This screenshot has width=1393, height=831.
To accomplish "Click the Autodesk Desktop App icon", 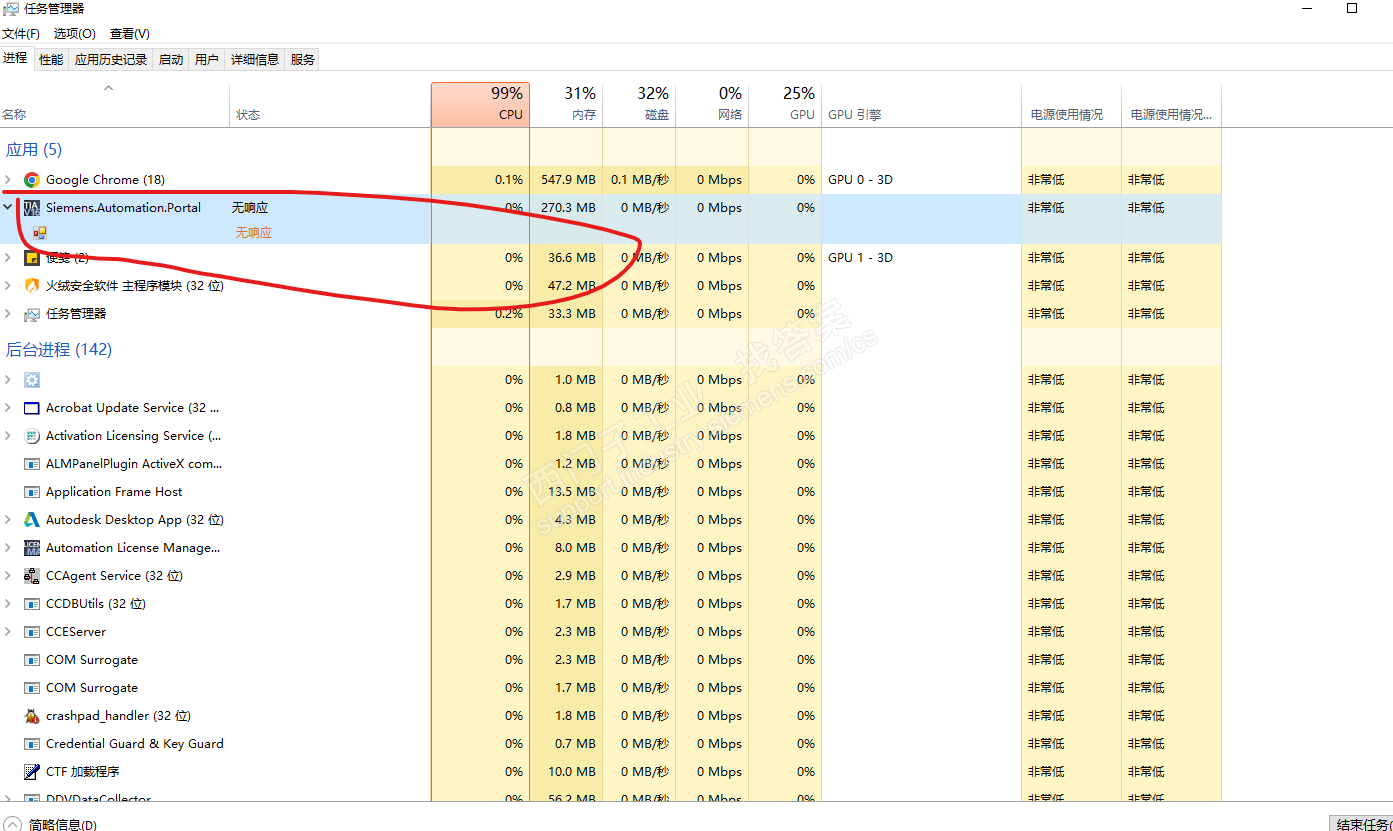I will 32,520.
